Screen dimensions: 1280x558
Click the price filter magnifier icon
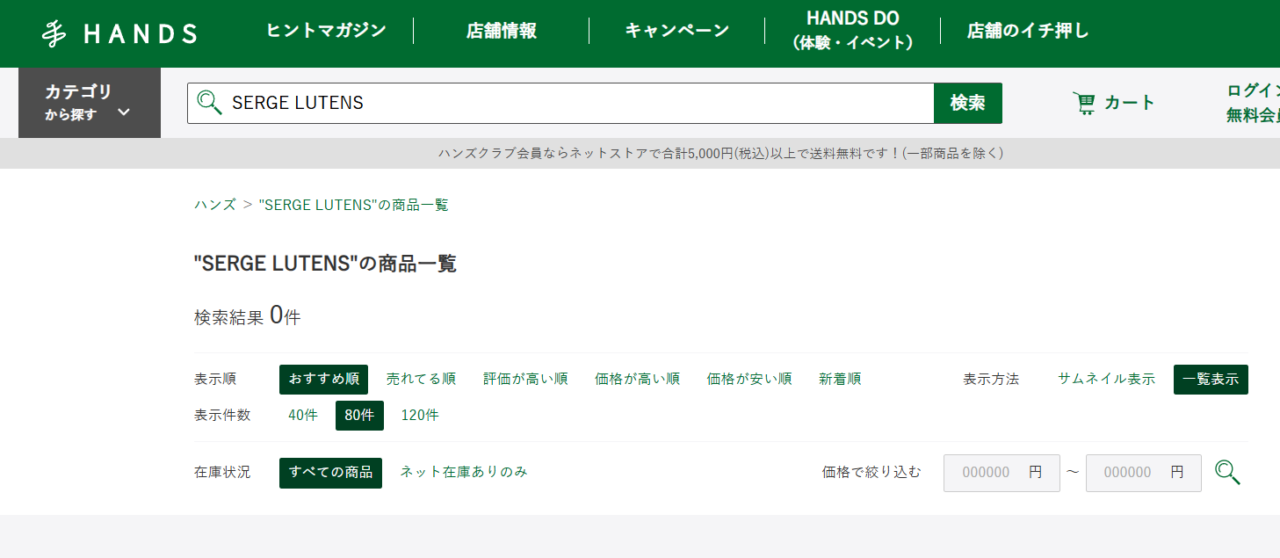point(1228,472)
